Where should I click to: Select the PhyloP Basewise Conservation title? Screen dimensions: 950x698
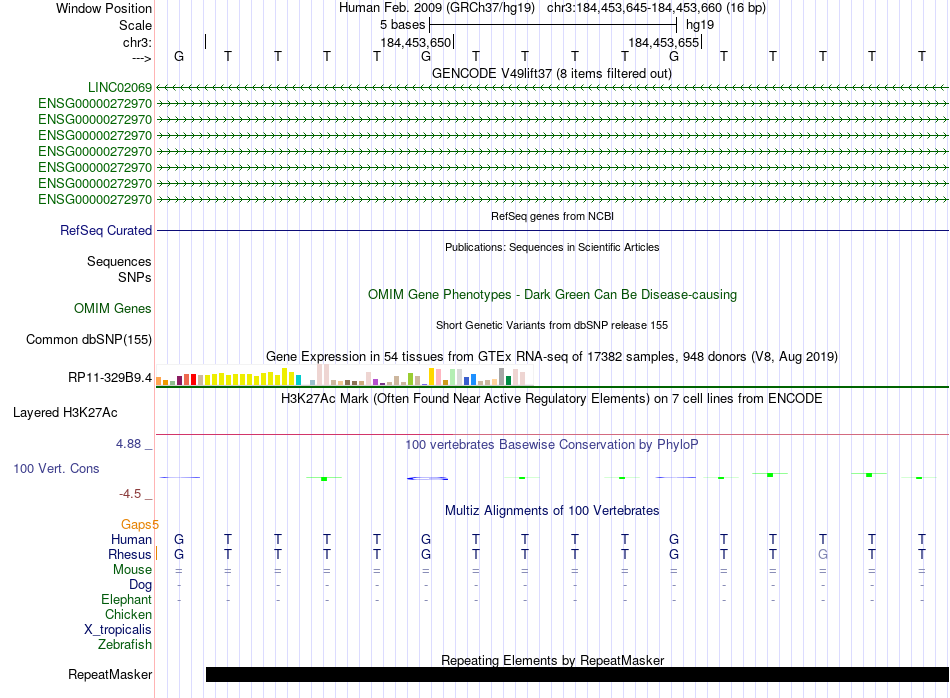(x=552, y=445)
